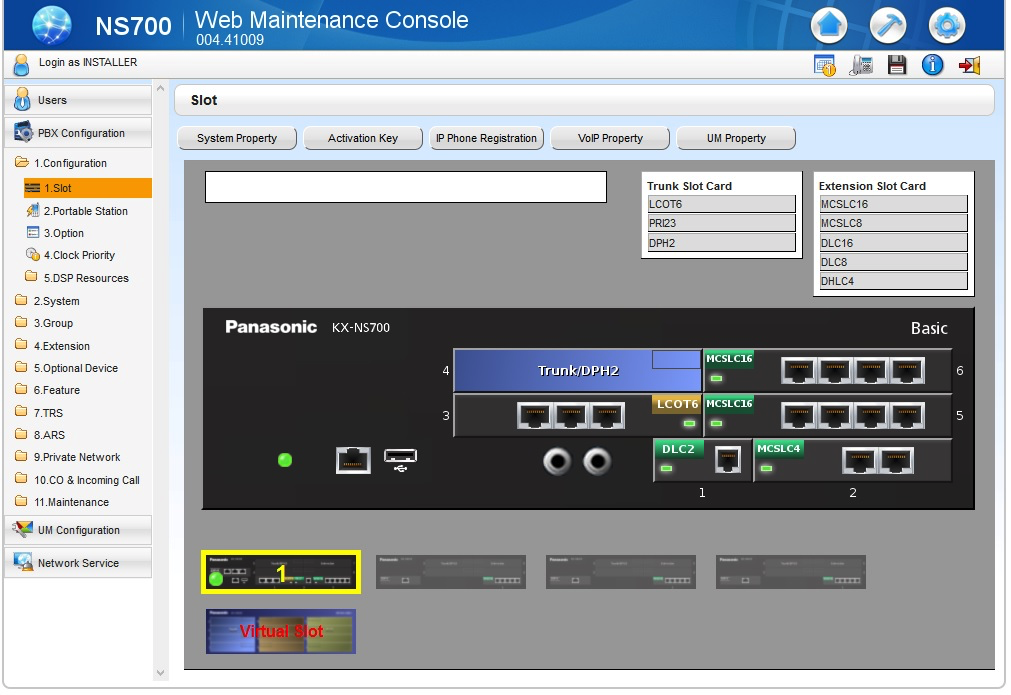Viewport: 1011px width, 695px height.
Task: Select the DPH2 trunk slot card
Action: pos(721,243)
